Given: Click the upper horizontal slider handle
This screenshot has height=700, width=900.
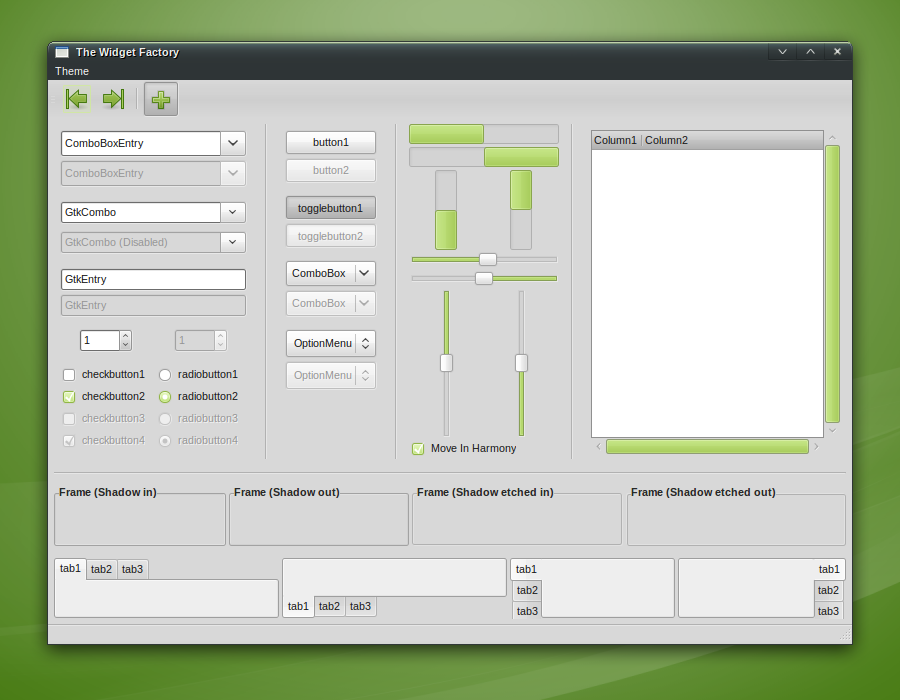Looking at the screenshot, I should 488,259.
